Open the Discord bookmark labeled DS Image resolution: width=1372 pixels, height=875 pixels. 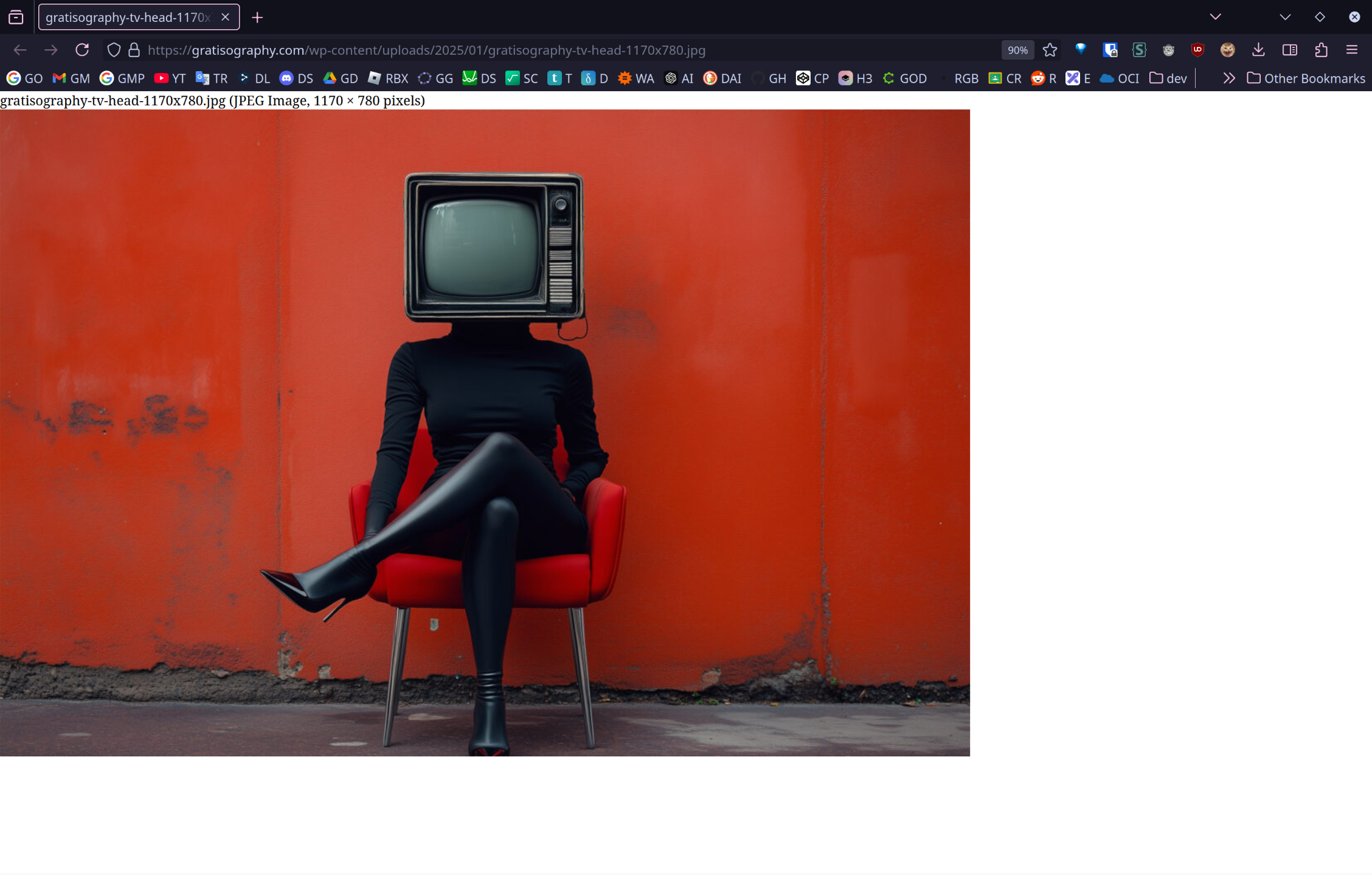(296, 78)
